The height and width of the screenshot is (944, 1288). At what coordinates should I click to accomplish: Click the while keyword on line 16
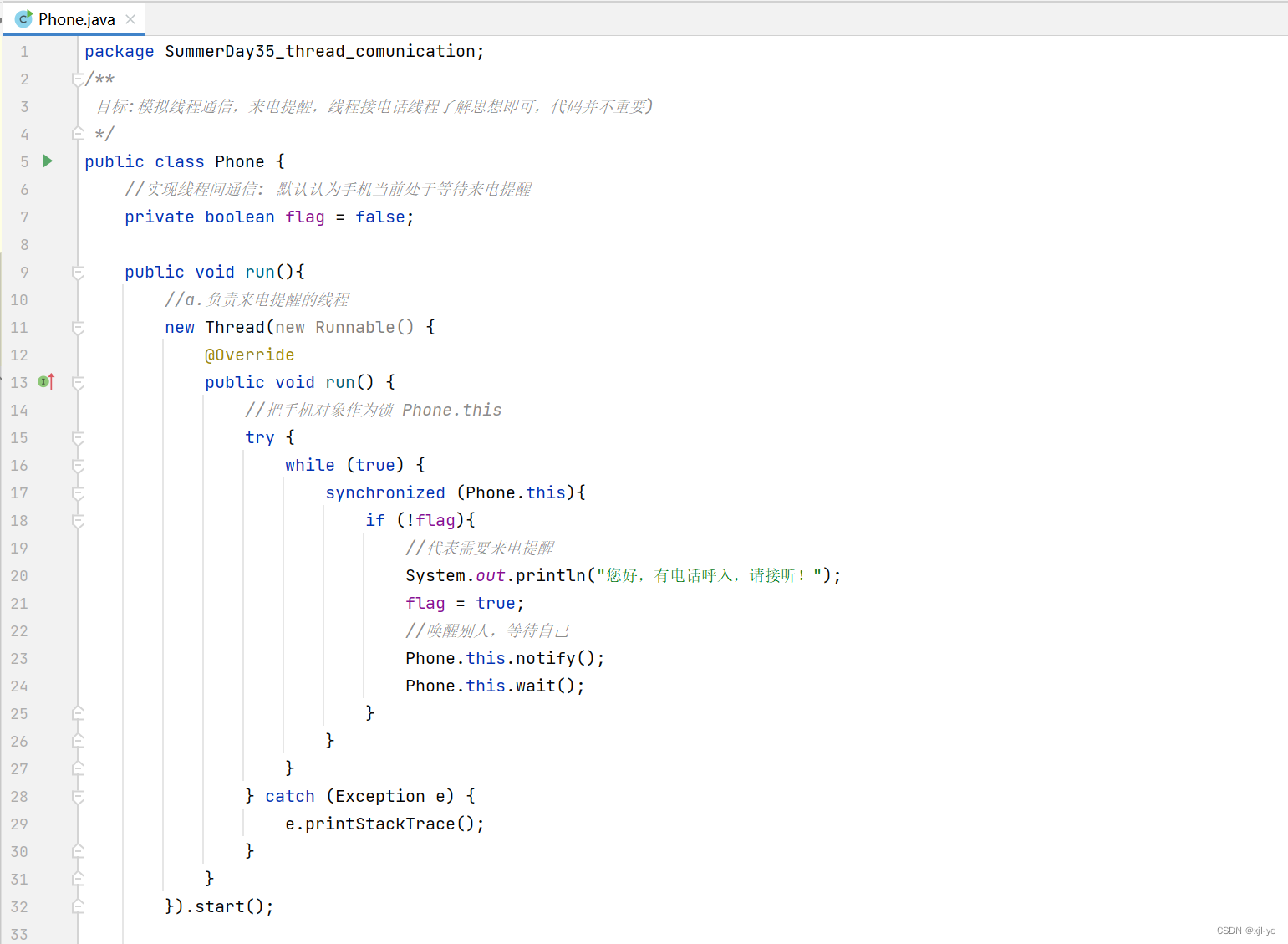click(x=309, y=466)
